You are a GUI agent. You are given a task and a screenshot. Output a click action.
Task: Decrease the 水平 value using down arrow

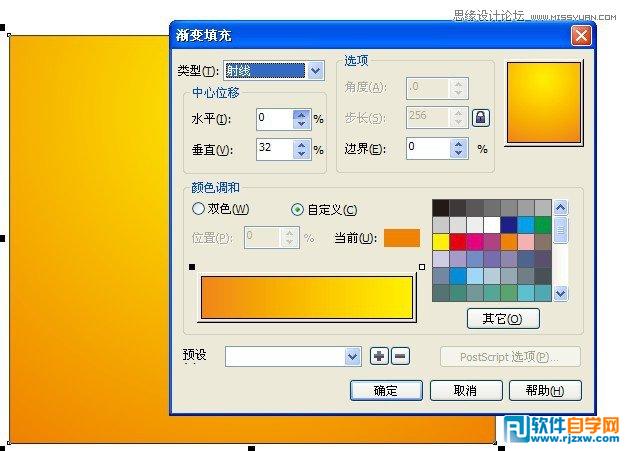coord(302,124)
